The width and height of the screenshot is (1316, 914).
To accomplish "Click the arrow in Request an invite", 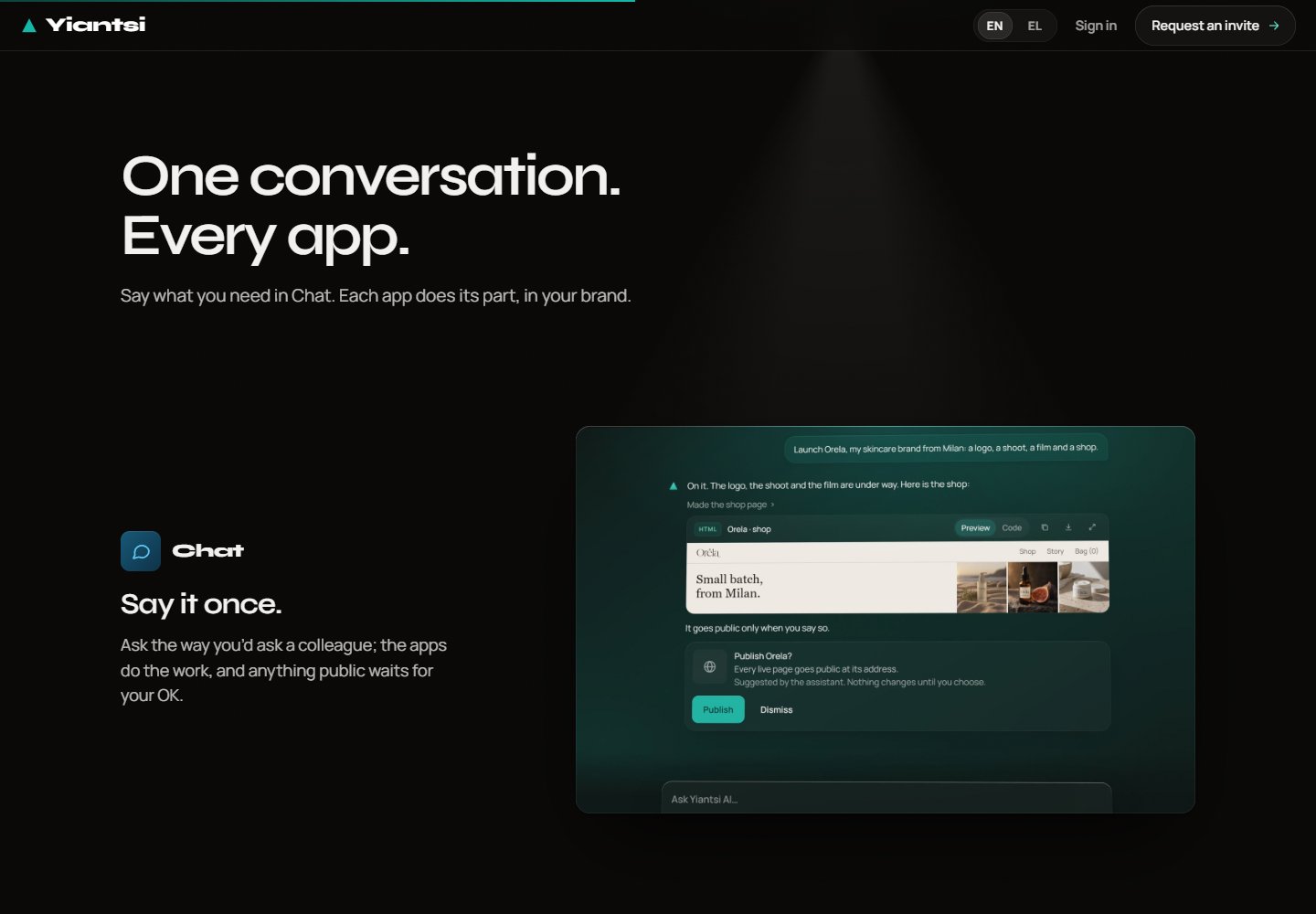I will click(1274, 26).
